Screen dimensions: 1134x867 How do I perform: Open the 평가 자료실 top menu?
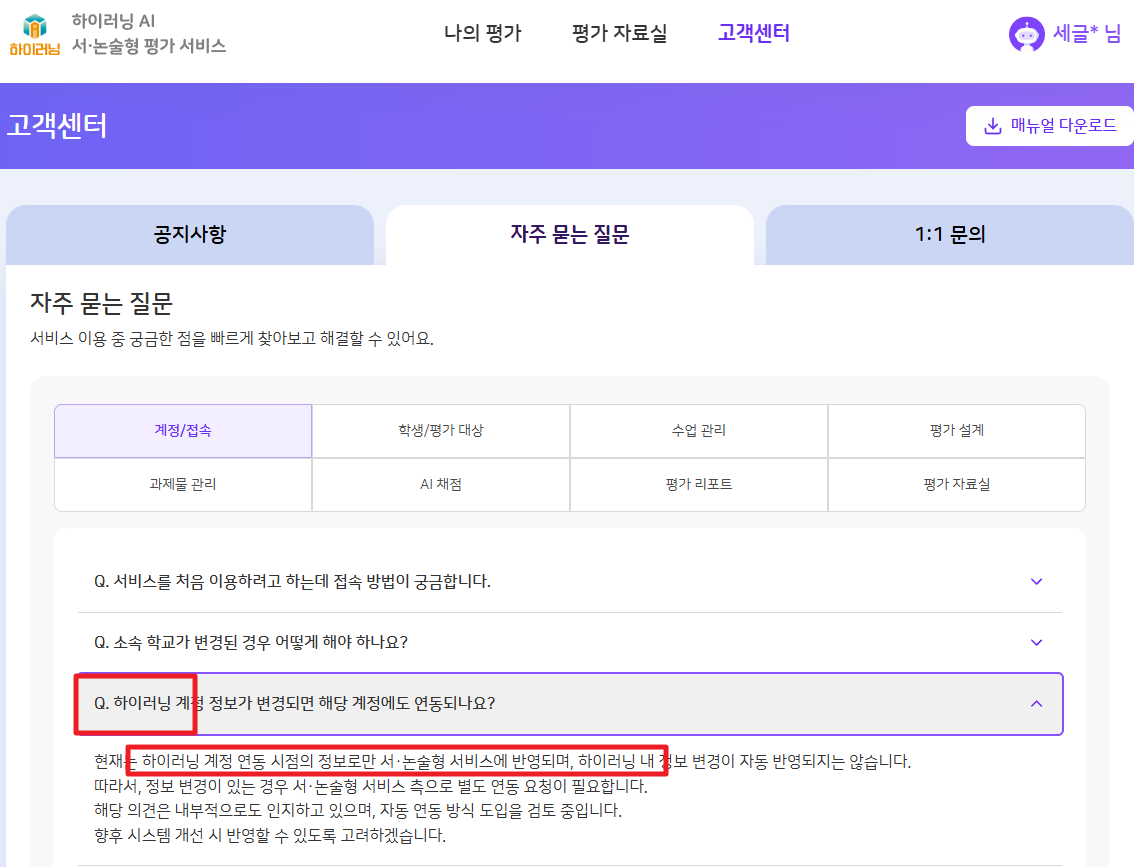click(x=619, y=33)
